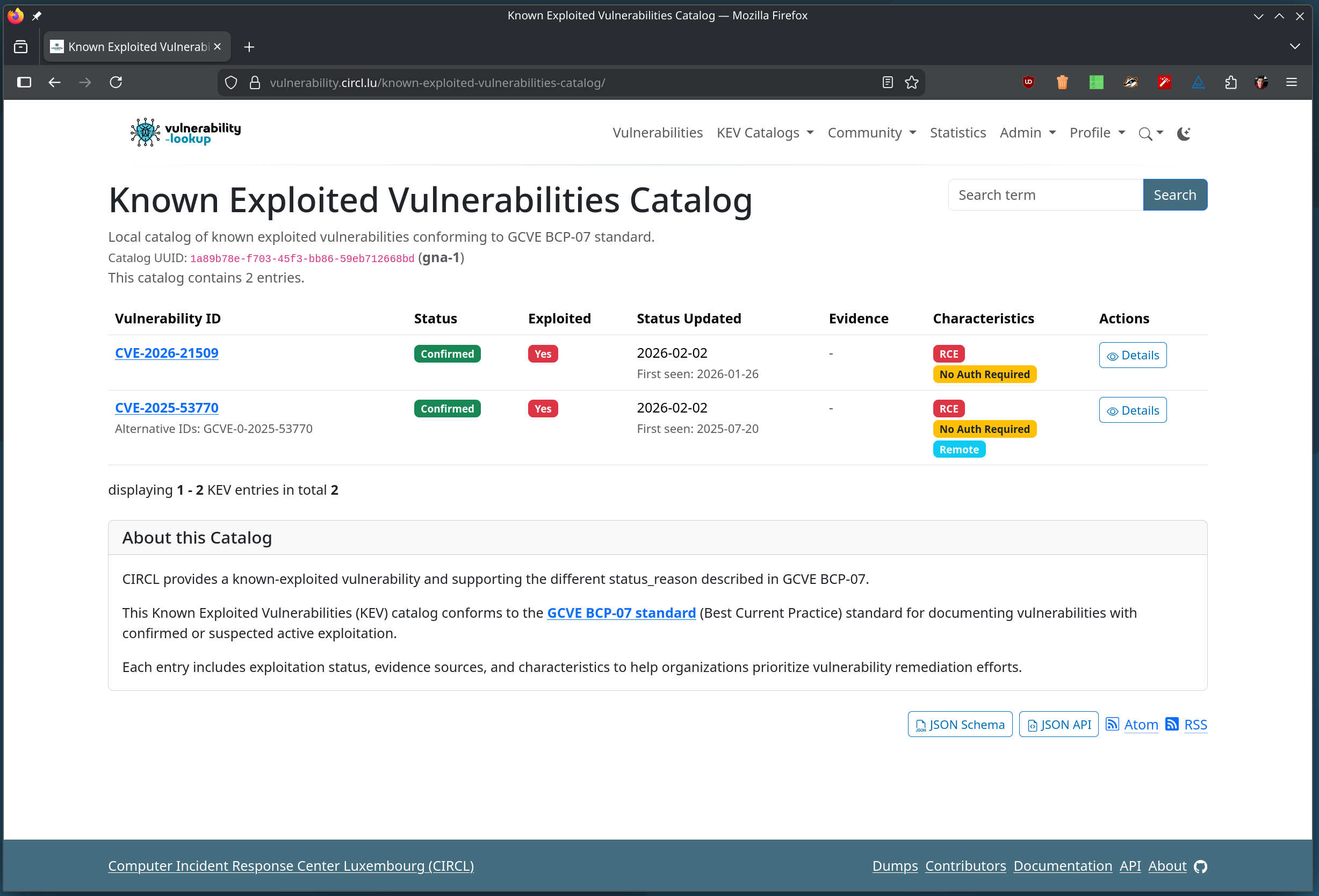
Task: Click the vulnerability-lookup logo
Action: (185, 132)
